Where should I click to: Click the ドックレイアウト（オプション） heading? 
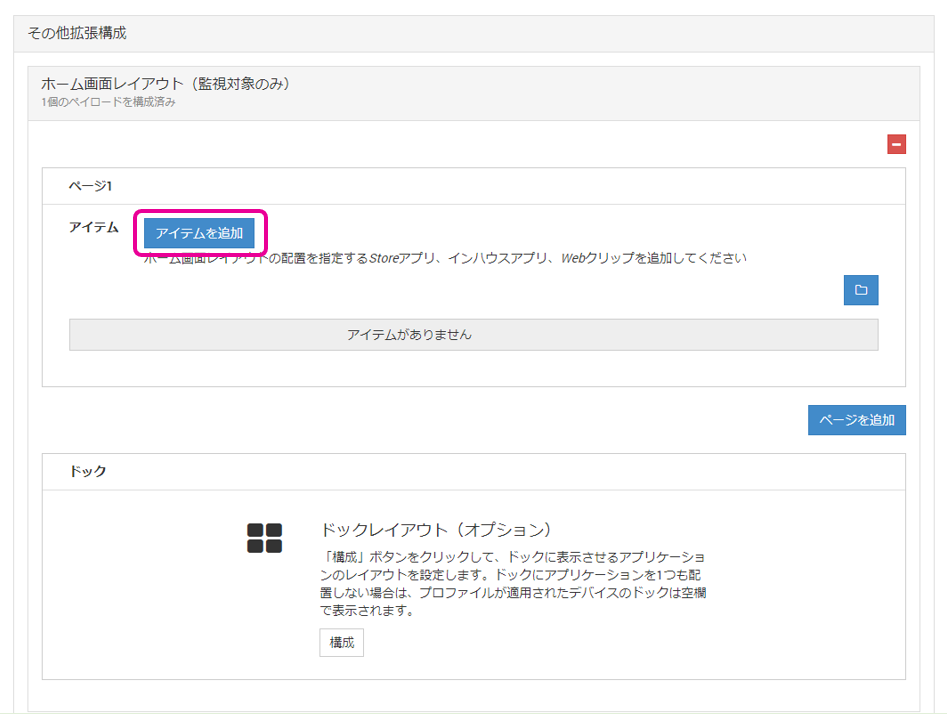(x=436, y=529)
